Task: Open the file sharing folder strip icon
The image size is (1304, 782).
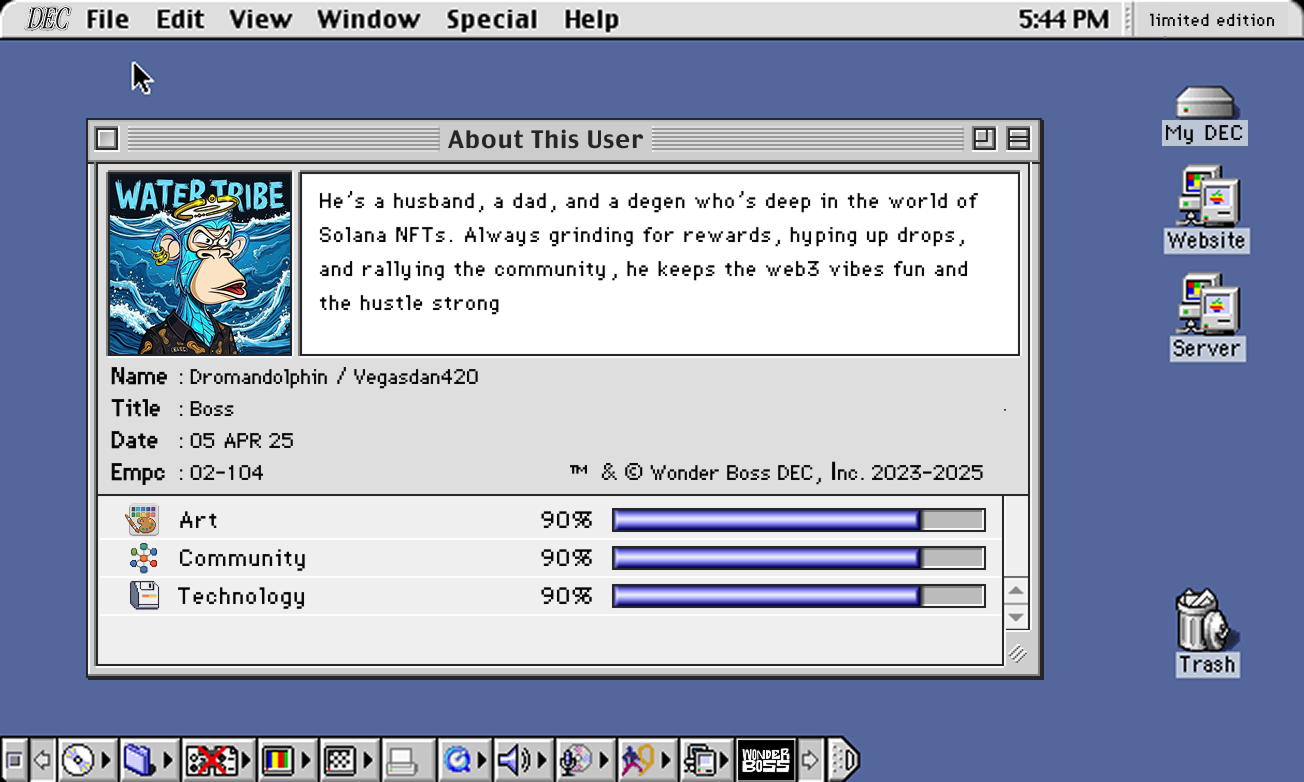Action: 138,761
